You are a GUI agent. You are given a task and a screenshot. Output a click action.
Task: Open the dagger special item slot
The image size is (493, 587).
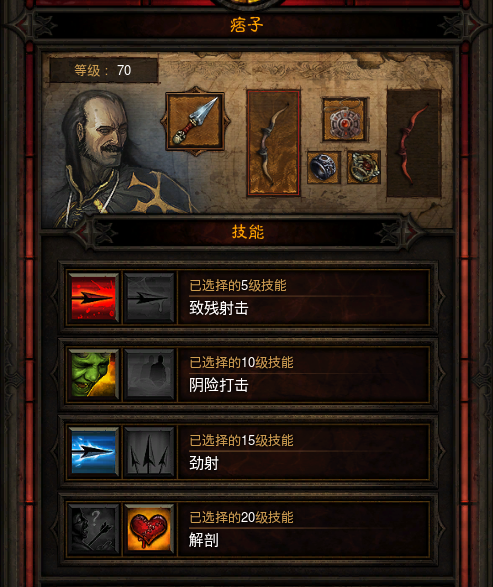click(195, 122)
